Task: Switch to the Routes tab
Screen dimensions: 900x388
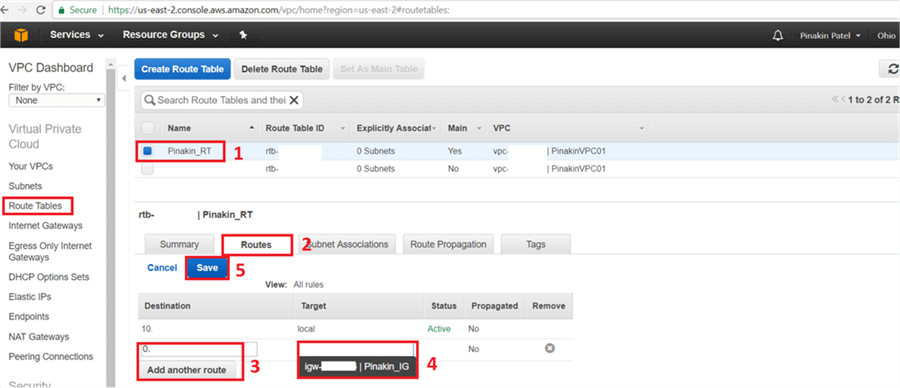Action: [257, 245]
